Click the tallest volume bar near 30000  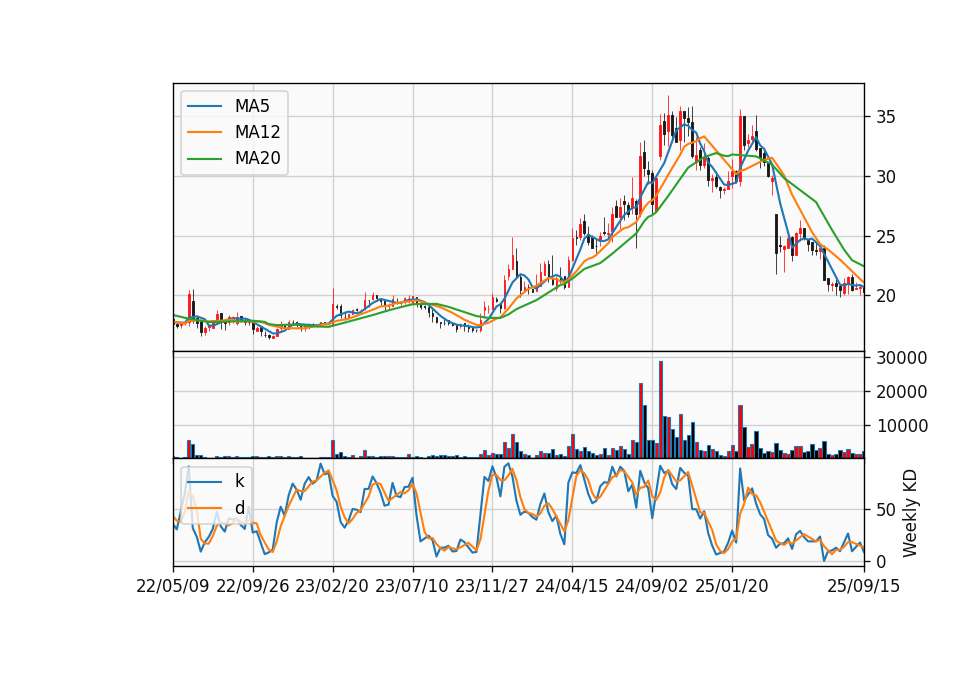pos(661,410)
